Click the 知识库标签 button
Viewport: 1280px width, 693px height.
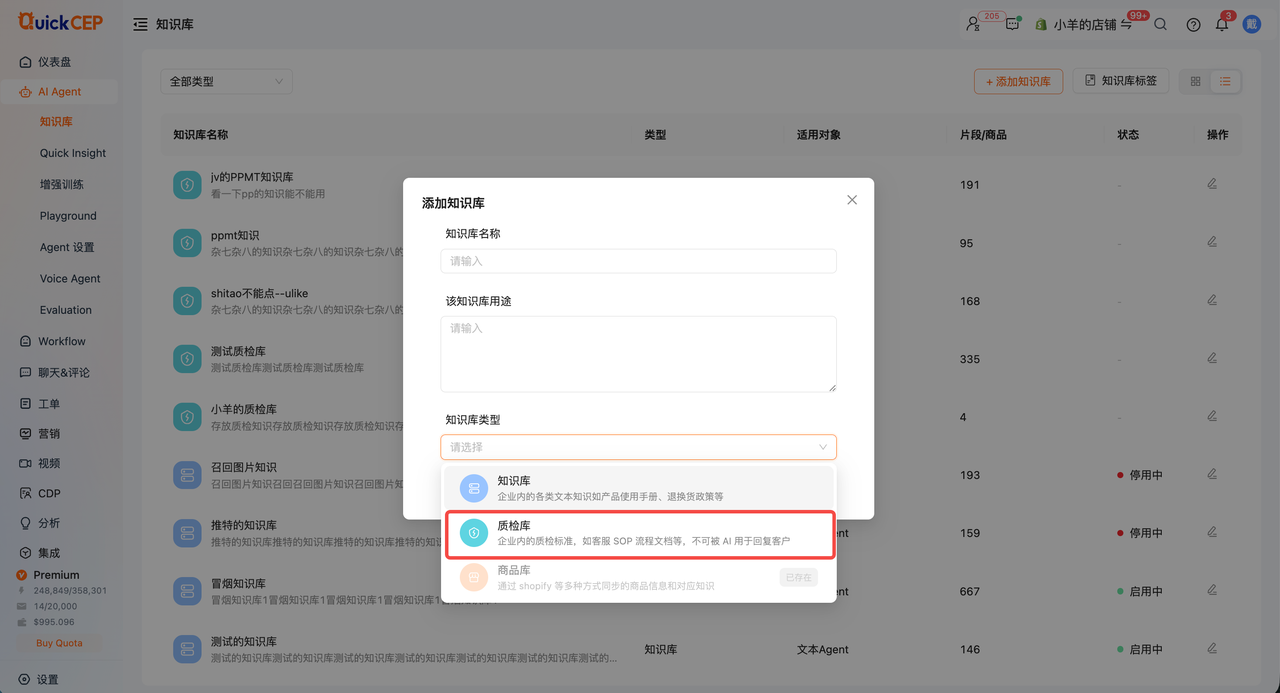[x=1121, y=81]
